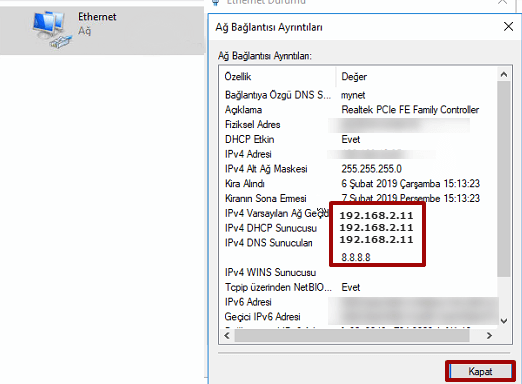
Task: Click the 6 Şubat 2019 Çarşamba value
Action: tap(410, 184)
